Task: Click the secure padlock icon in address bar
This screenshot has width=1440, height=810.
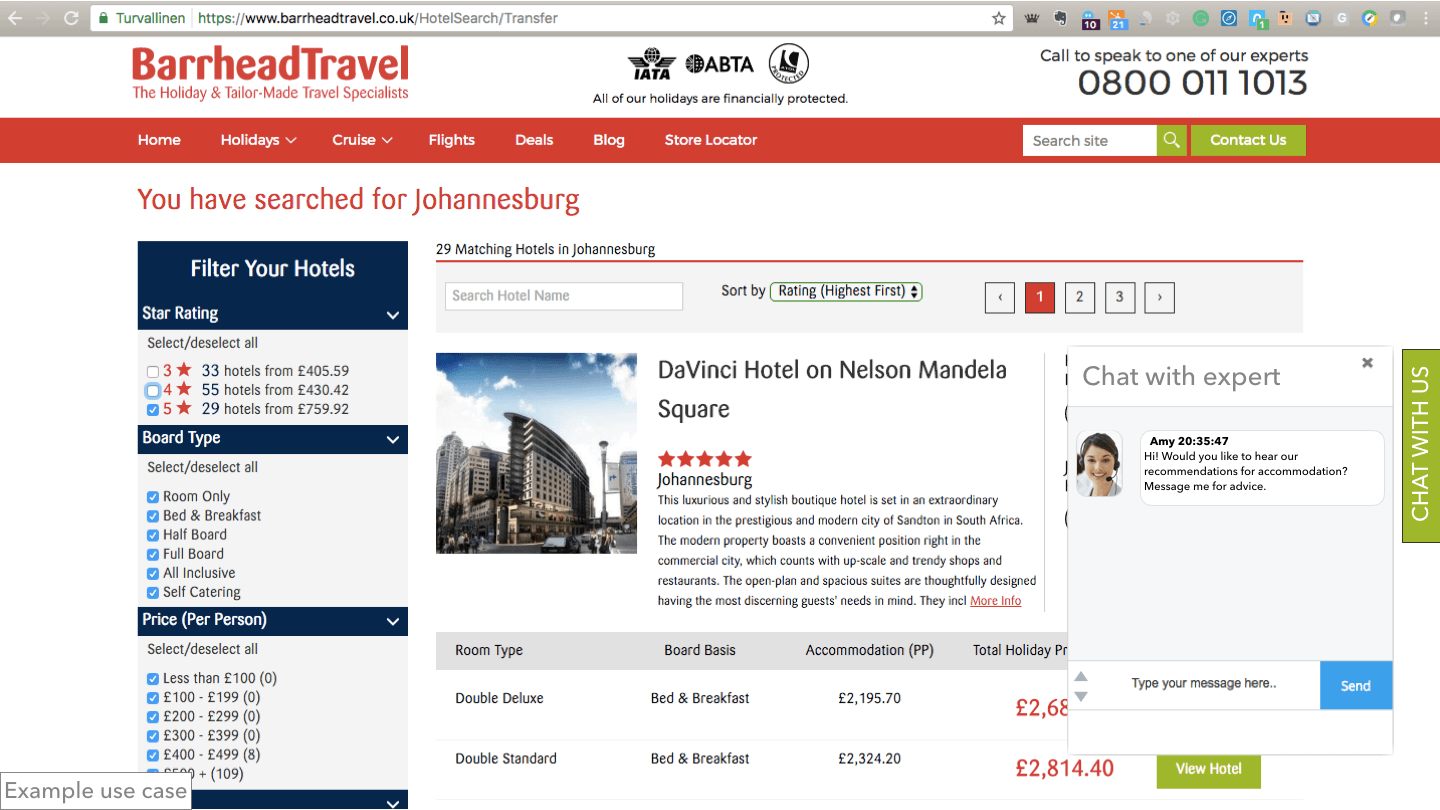Action: [x=102, y=18]
